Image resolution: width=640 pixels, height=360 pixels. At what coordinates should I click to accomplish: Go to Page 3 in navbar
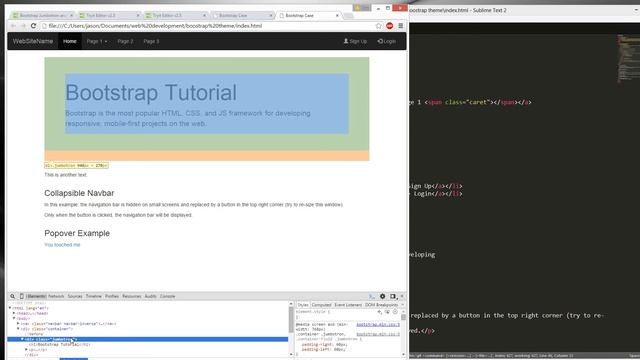151,41
